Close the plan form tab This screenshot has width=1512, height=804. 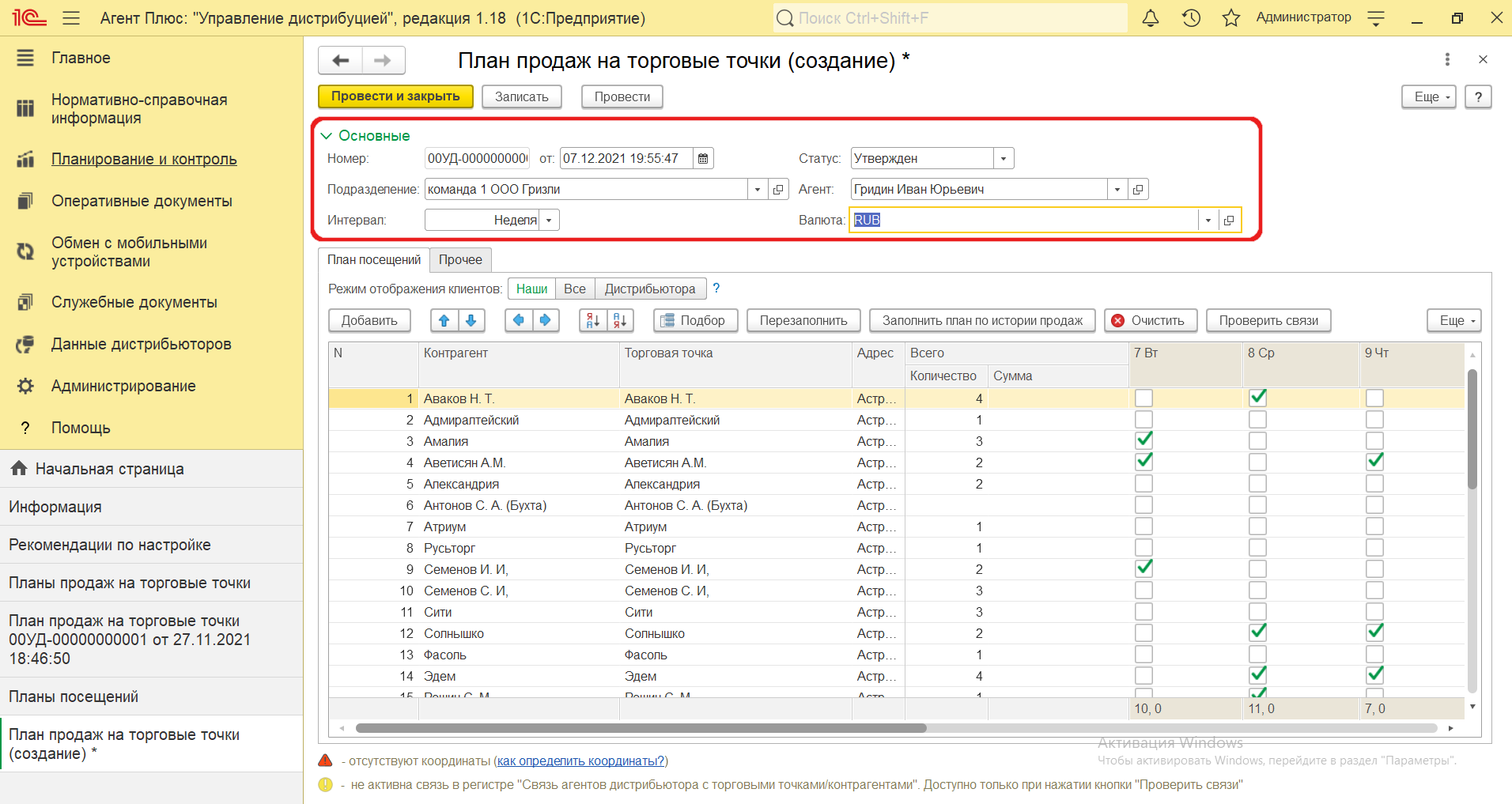click(x=1483, y=59)
